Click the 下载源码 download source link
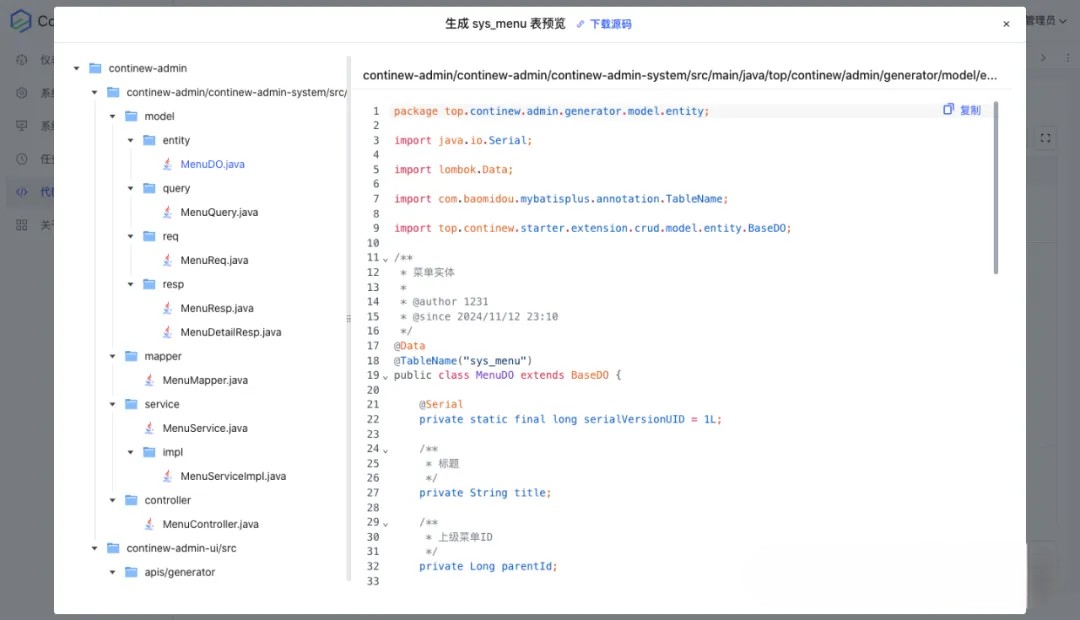Viewport: 1080px width, 620px height. (604, 24)
